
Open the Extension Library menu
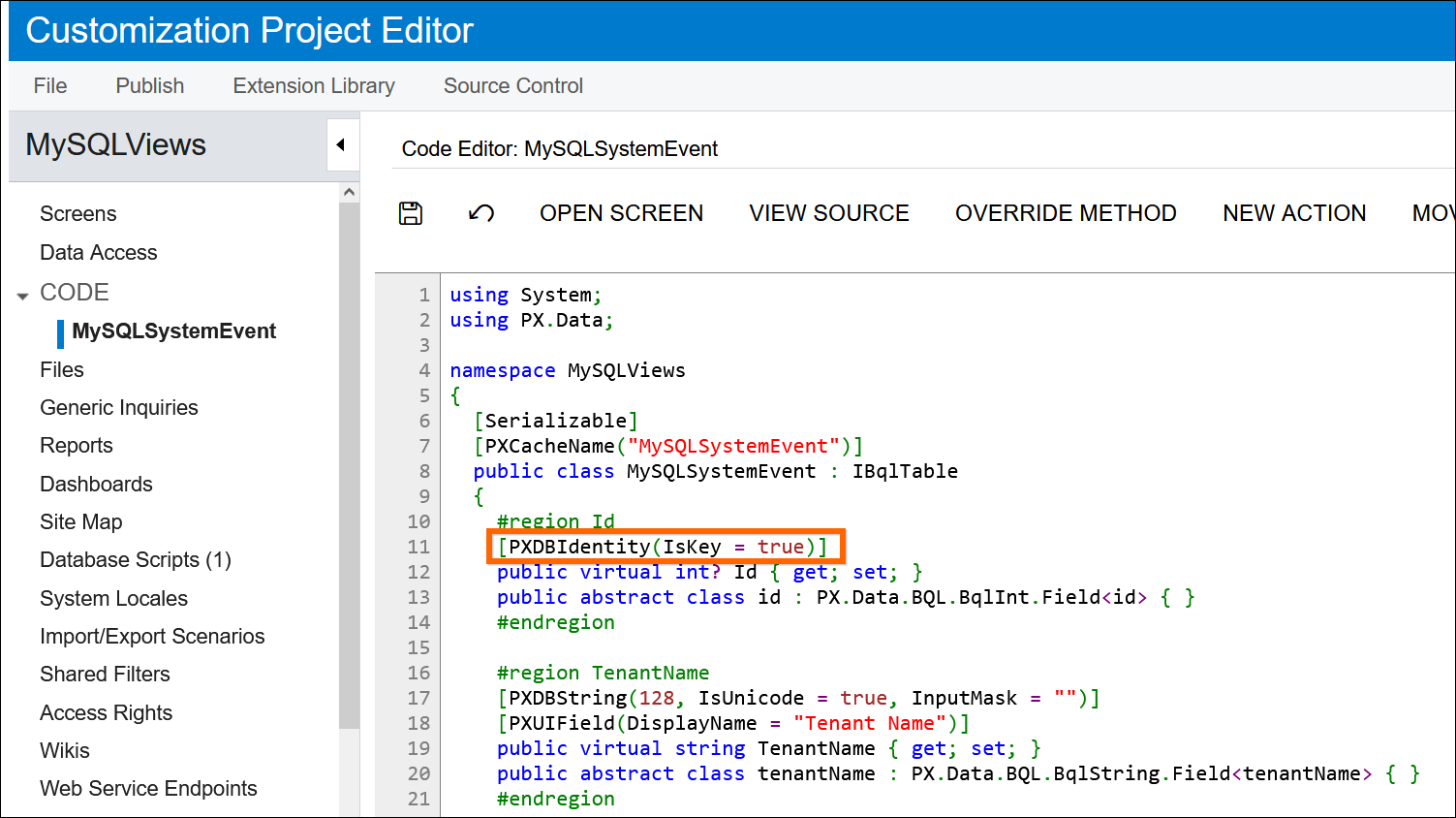click(314, 85)
